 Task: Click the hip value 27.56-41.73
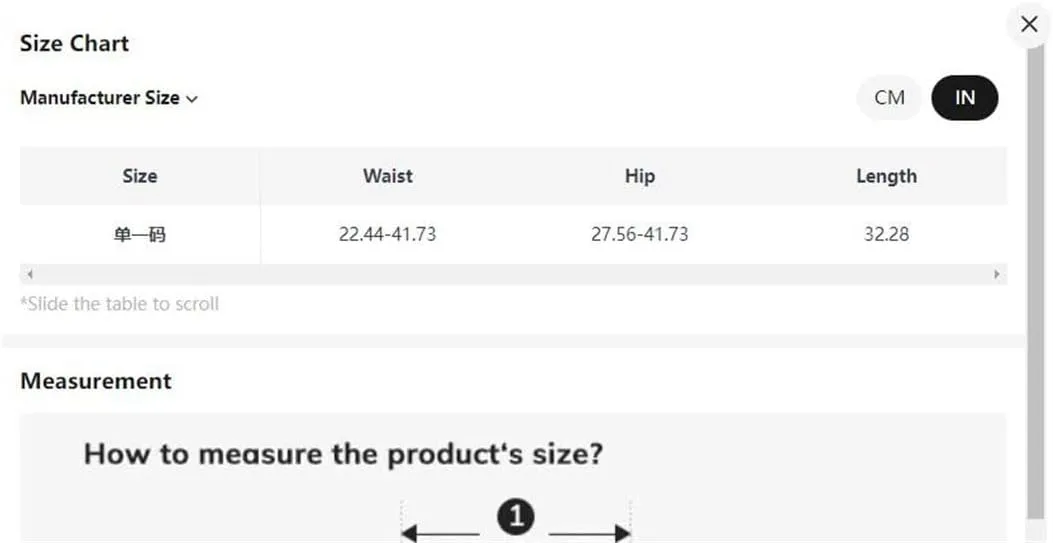(x=639, y=234)
